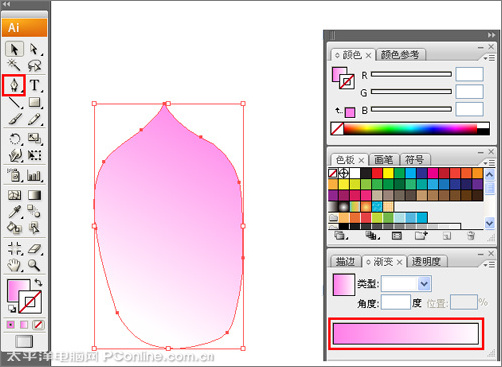Select the Column Graph tool
The width and height of the screenshot is (502, 367).
[x=34, y=175]
